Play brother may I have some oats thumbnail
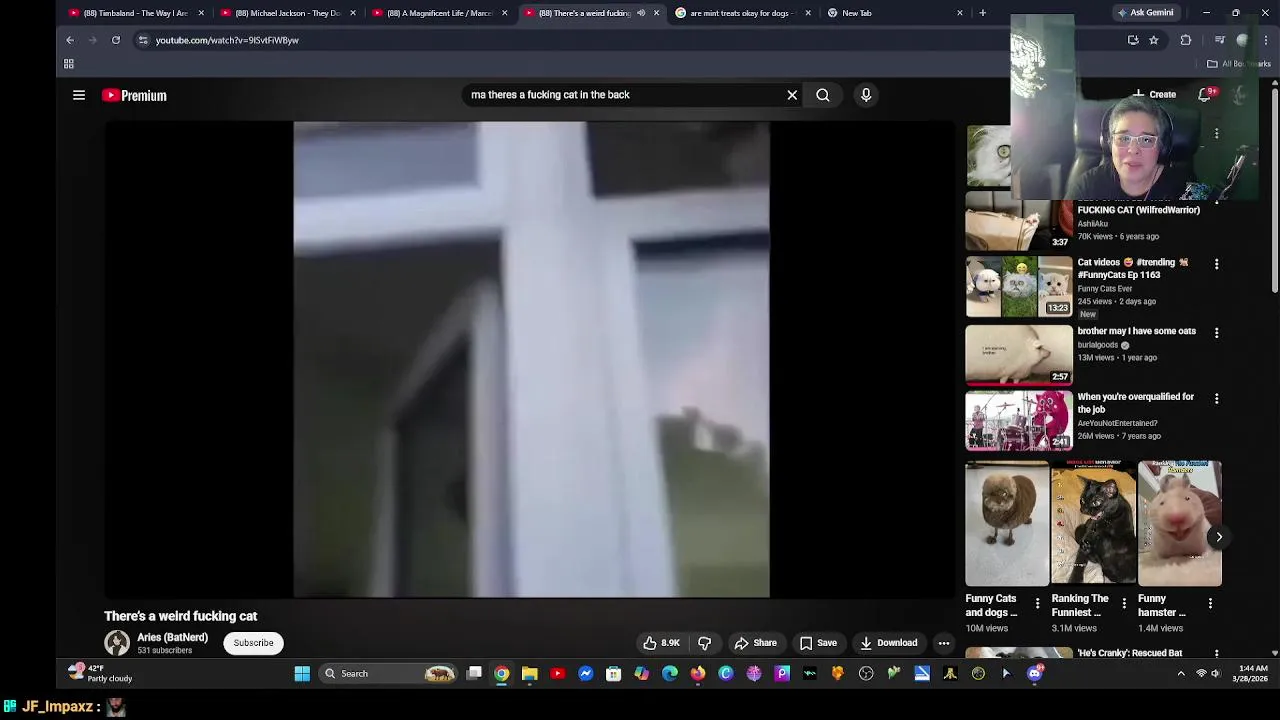The image size is (1280, 720). coord(1018,354)
